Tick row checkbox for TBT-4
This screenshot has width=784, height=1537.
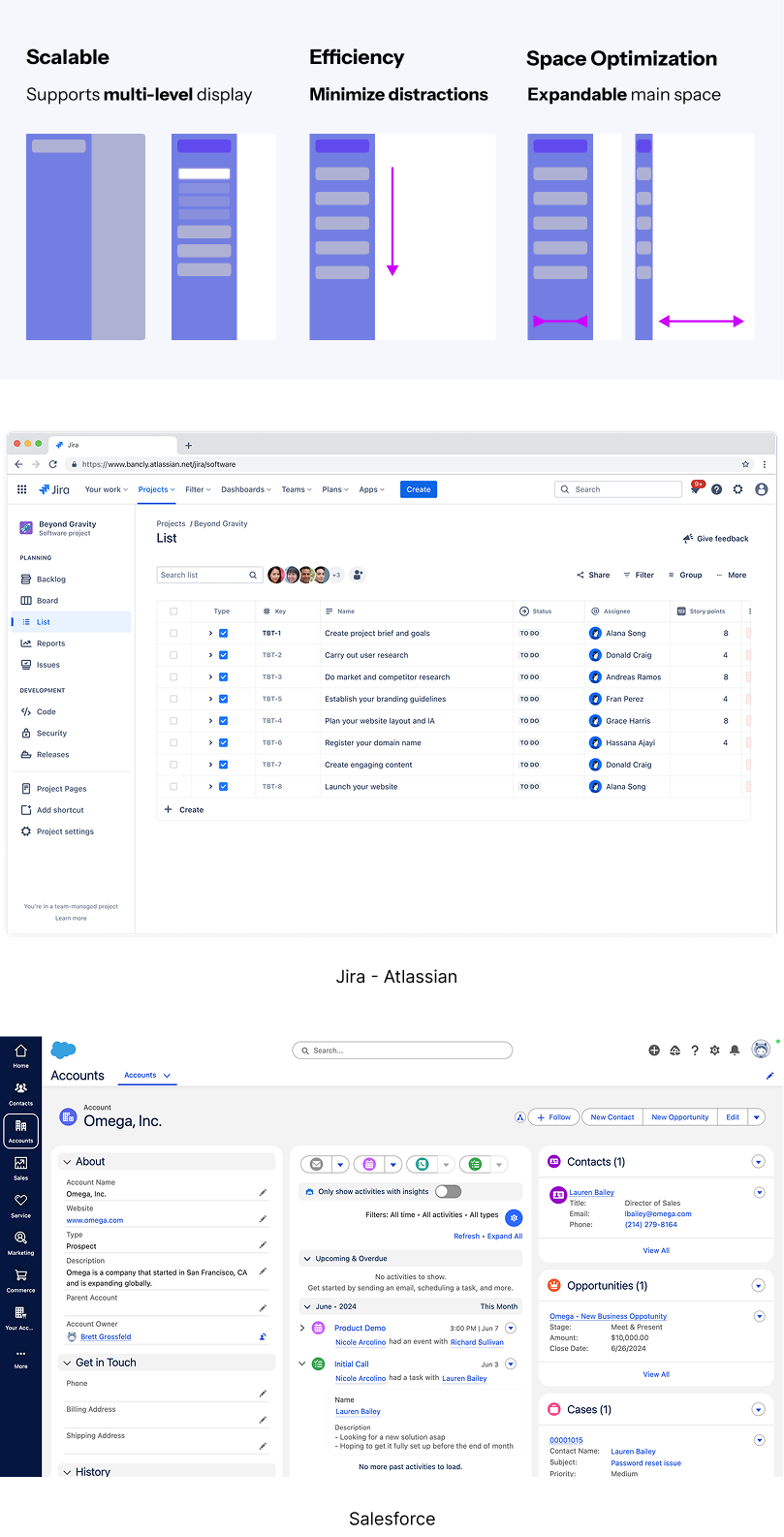click(173, 721)
